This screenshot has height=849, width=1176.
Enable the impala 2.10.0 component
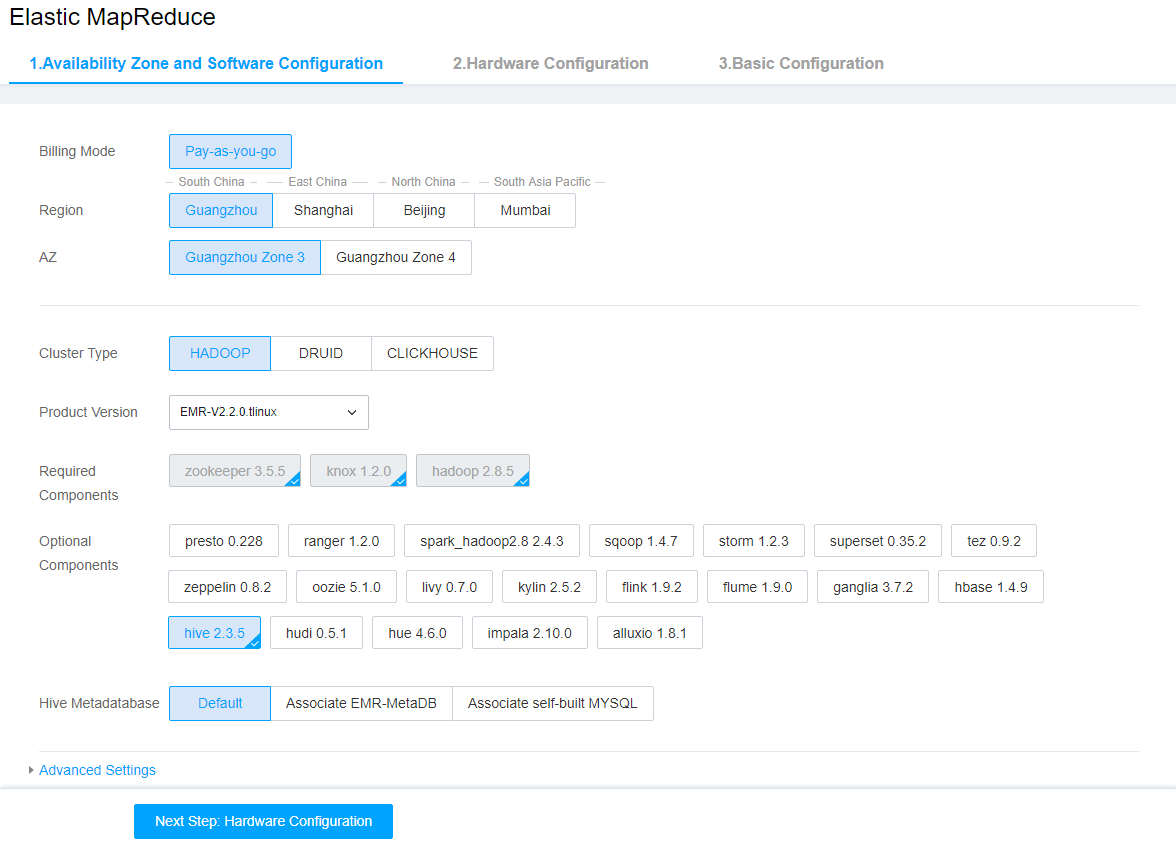coord(530,633)
